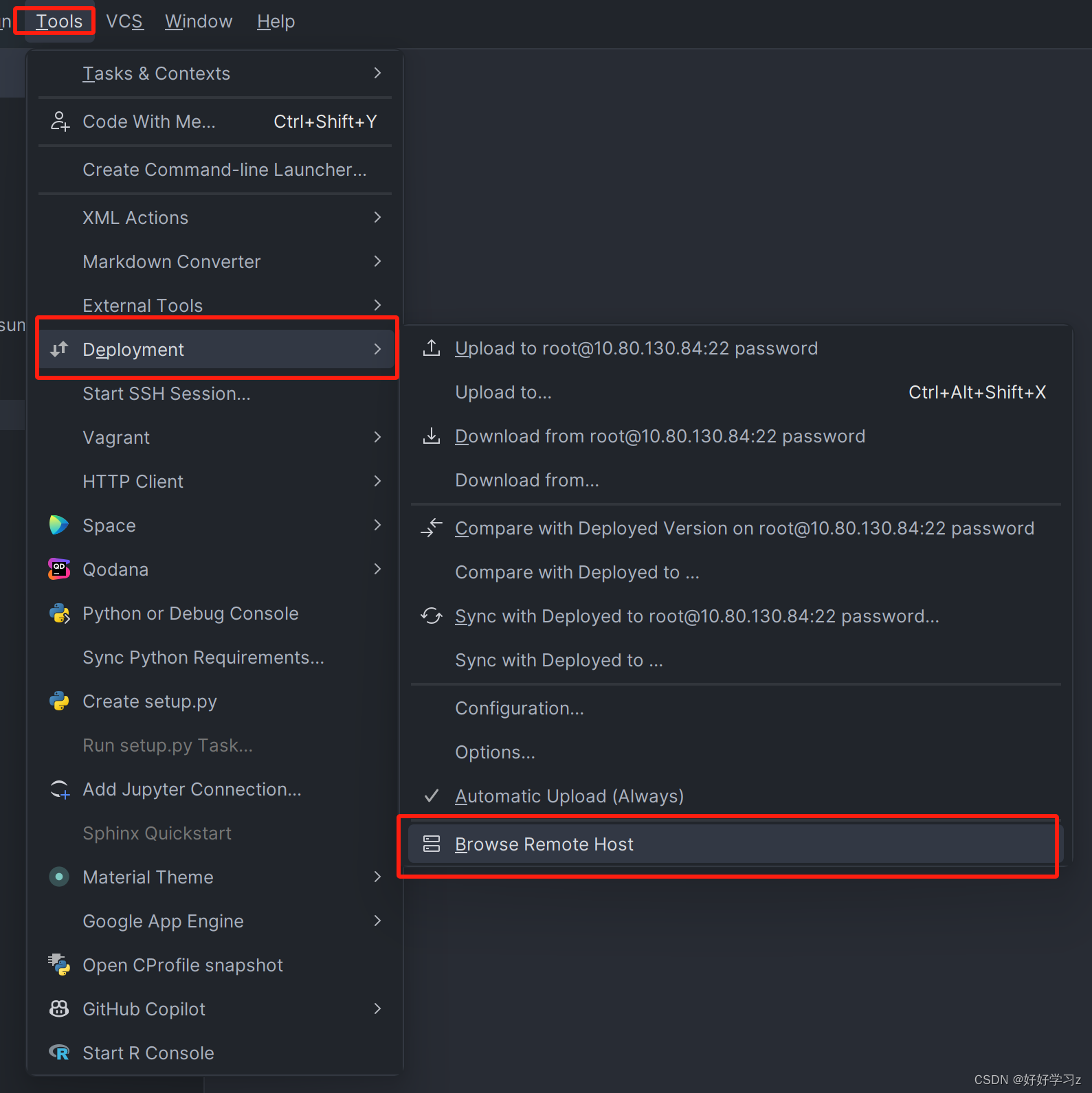The image size is (1092, 1093).
Task: Click Compare with Deployed Version on root host text
Action: (745, 528)
